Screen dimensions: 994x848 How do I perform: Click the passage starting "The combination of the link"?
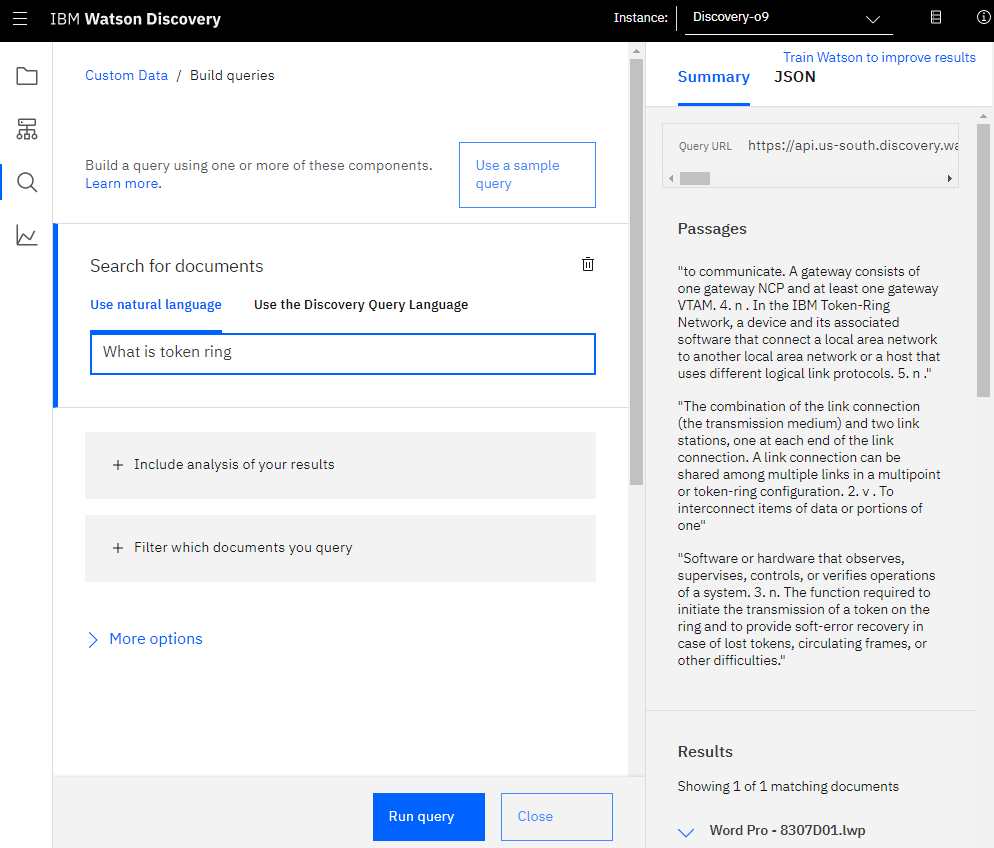coord(809,466)
